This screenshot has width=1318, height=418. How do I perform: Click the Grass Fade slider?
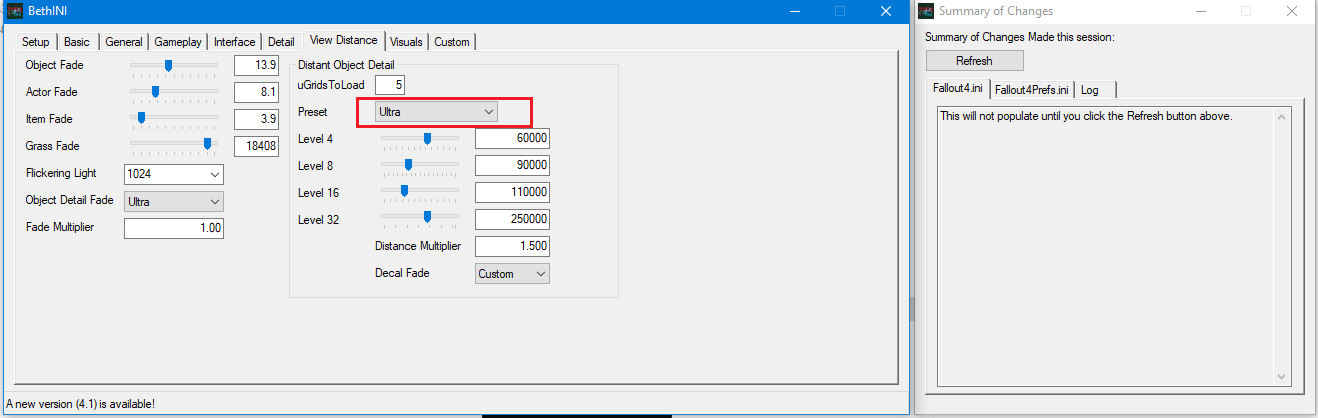pos(207,145)
